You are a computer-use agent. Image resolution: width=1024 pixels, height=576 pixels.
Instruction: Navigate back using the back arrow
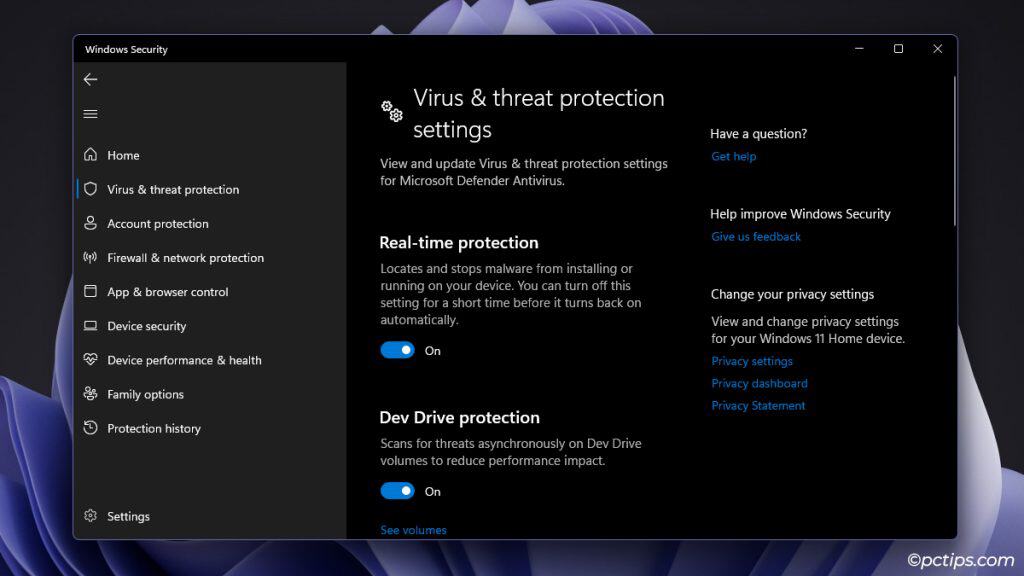[90, 79]
